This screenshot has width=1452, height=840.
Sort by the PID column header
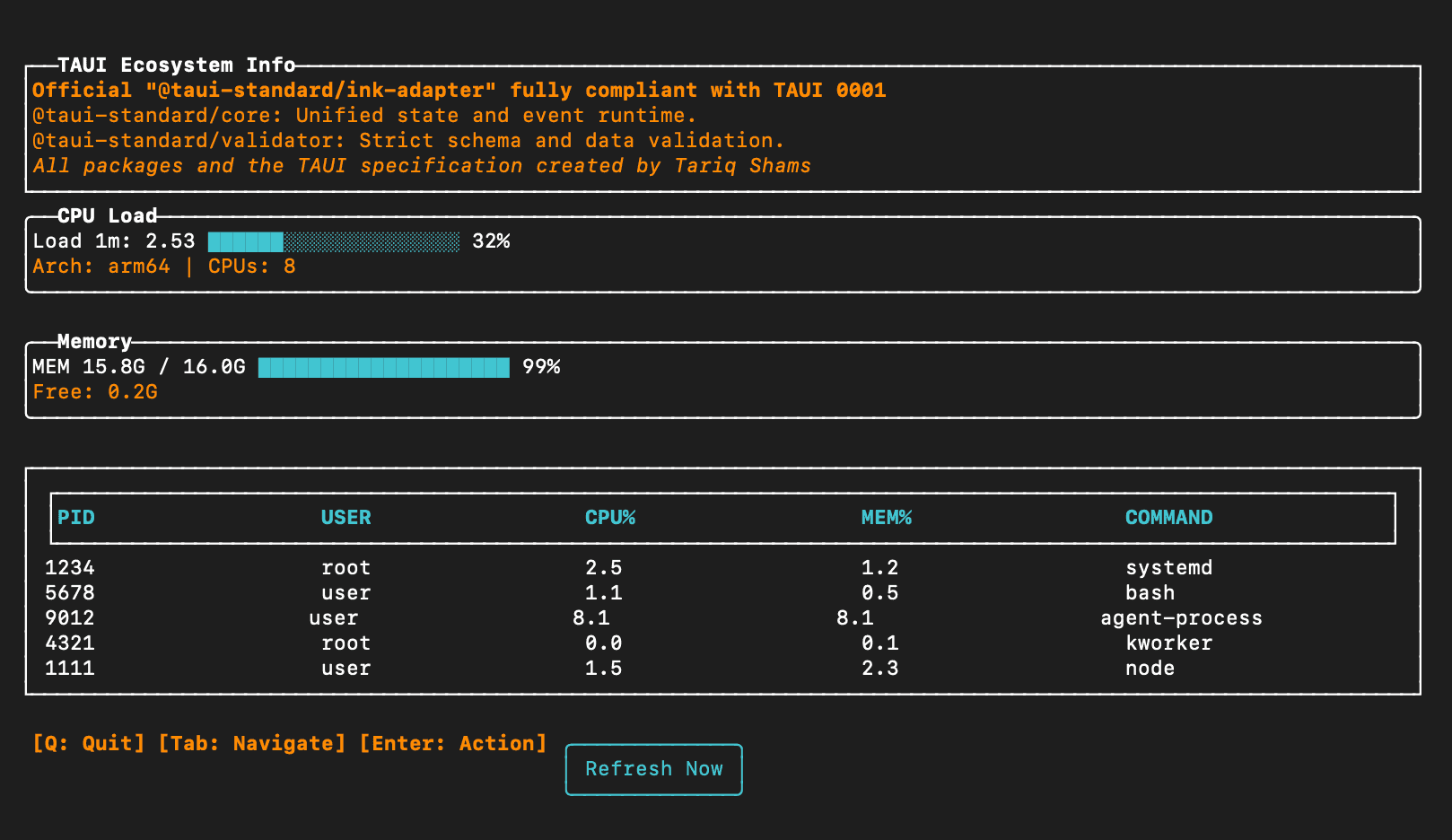[76, 517]
